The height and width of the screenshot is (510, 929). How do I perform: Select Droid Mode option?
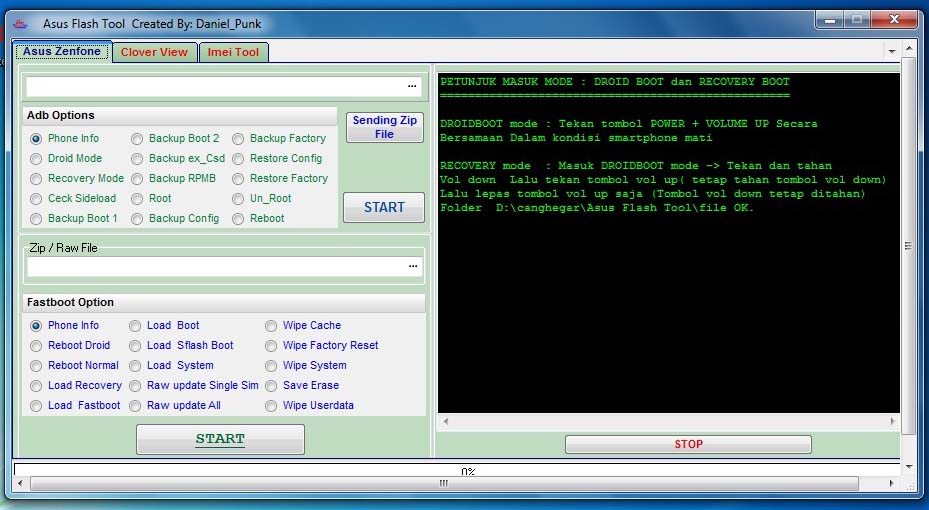click(36, 159)
